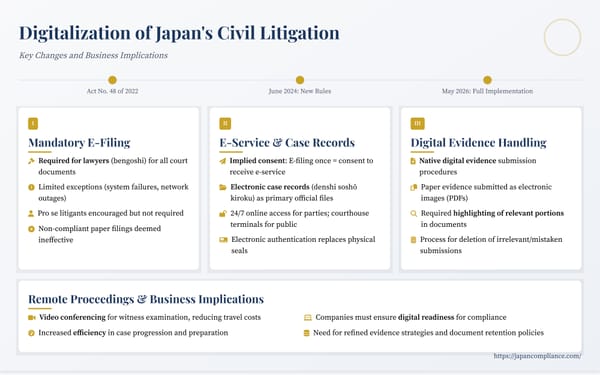The image size is (600, 375).
Task: Click 'Process for deletion of irrelevant/mistaken submissions'
Action: coord(491,245)
